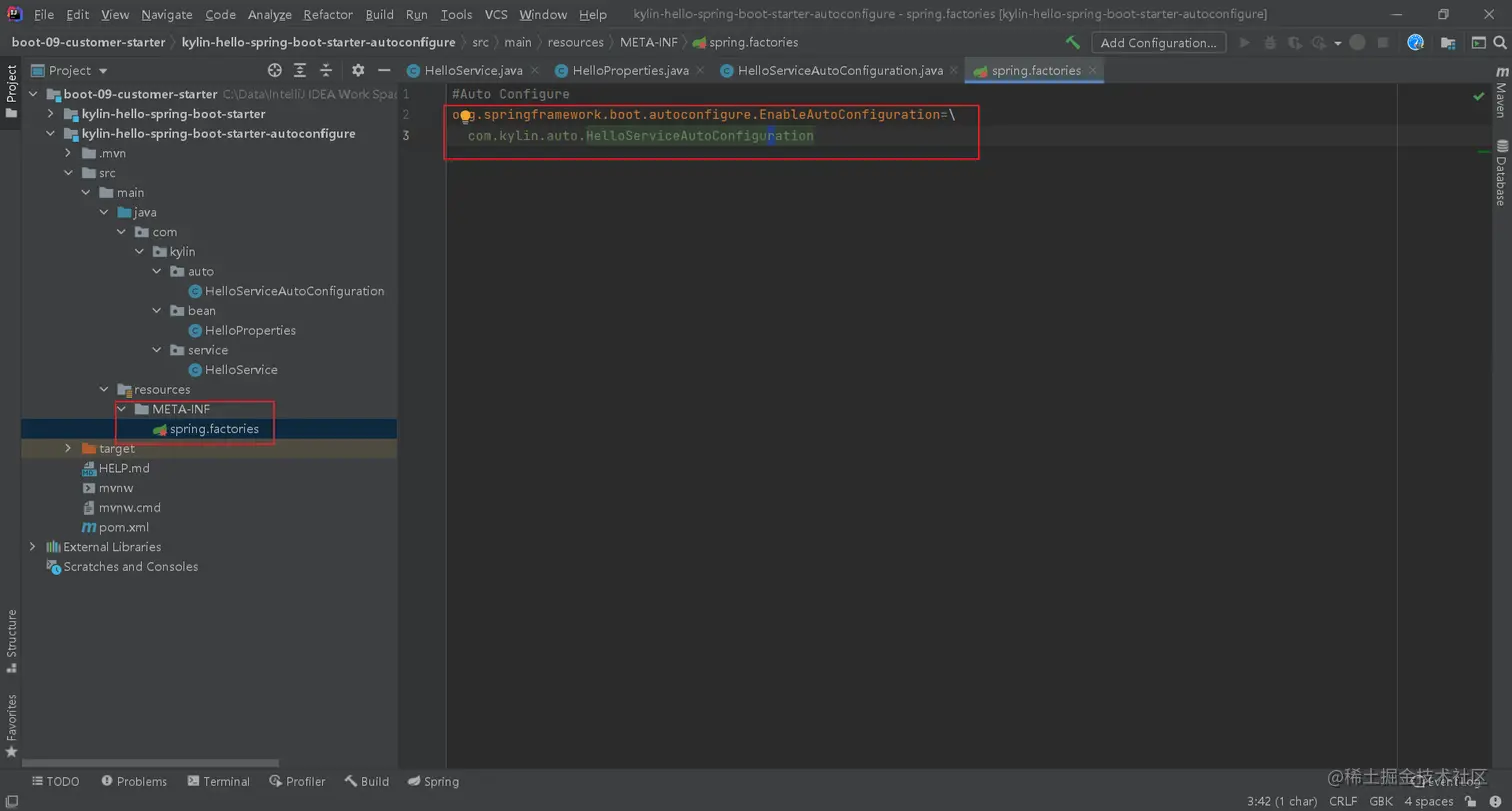Click the Profile run icon
The height and width of the screenshot is (811, 1512).
pyautogui.click(x=1318, y=43)
